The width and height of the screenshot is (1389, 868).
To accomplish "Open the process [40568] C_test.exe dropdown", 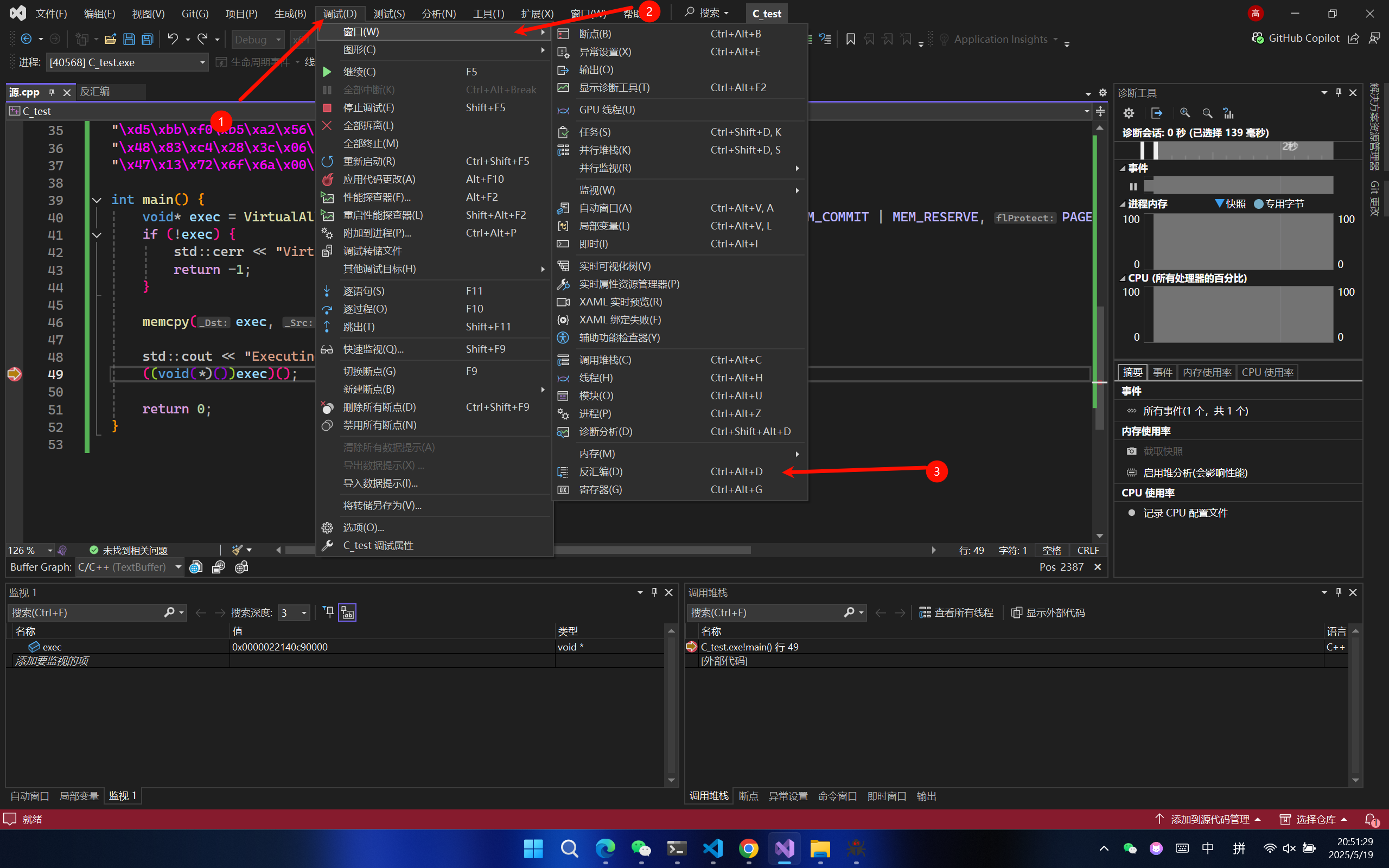I will coord(202,62).
